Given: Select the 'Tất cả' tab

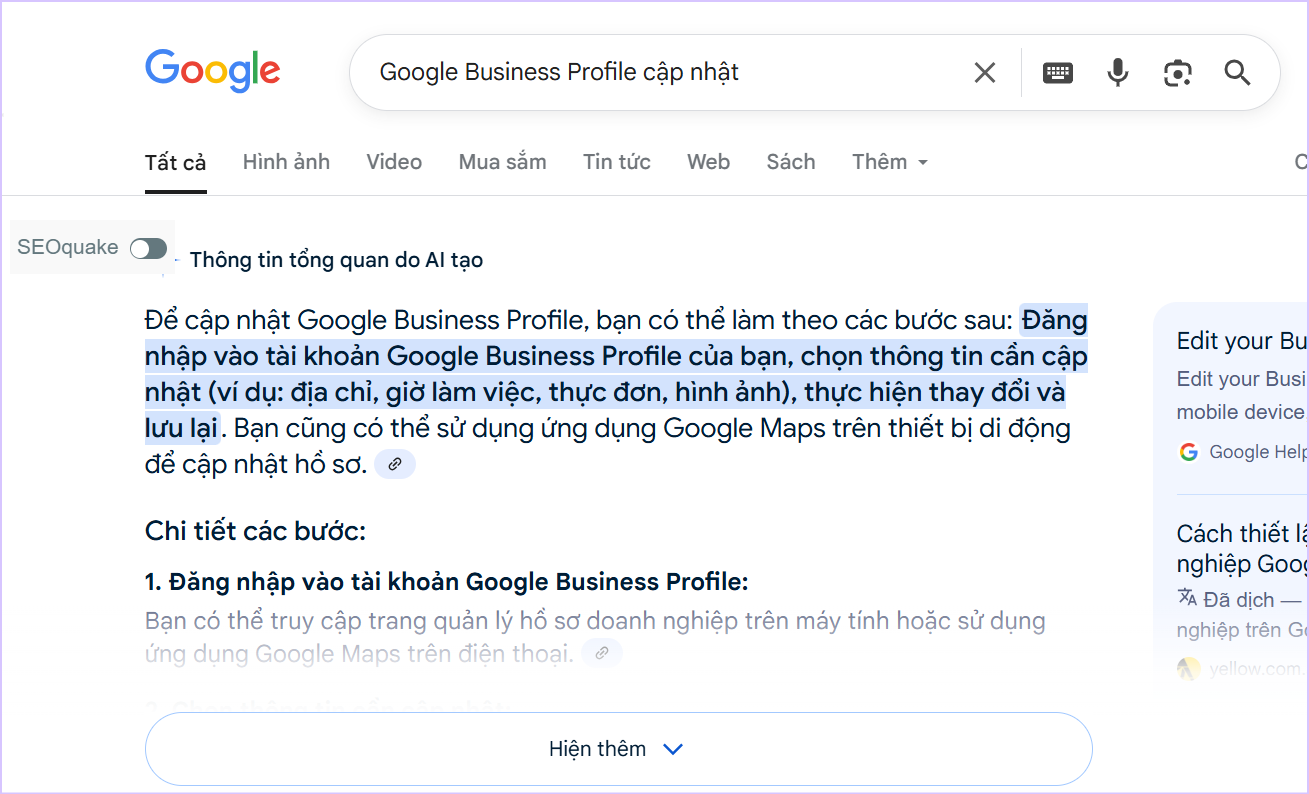Looking at the screenshot, I should click(175, 162).
